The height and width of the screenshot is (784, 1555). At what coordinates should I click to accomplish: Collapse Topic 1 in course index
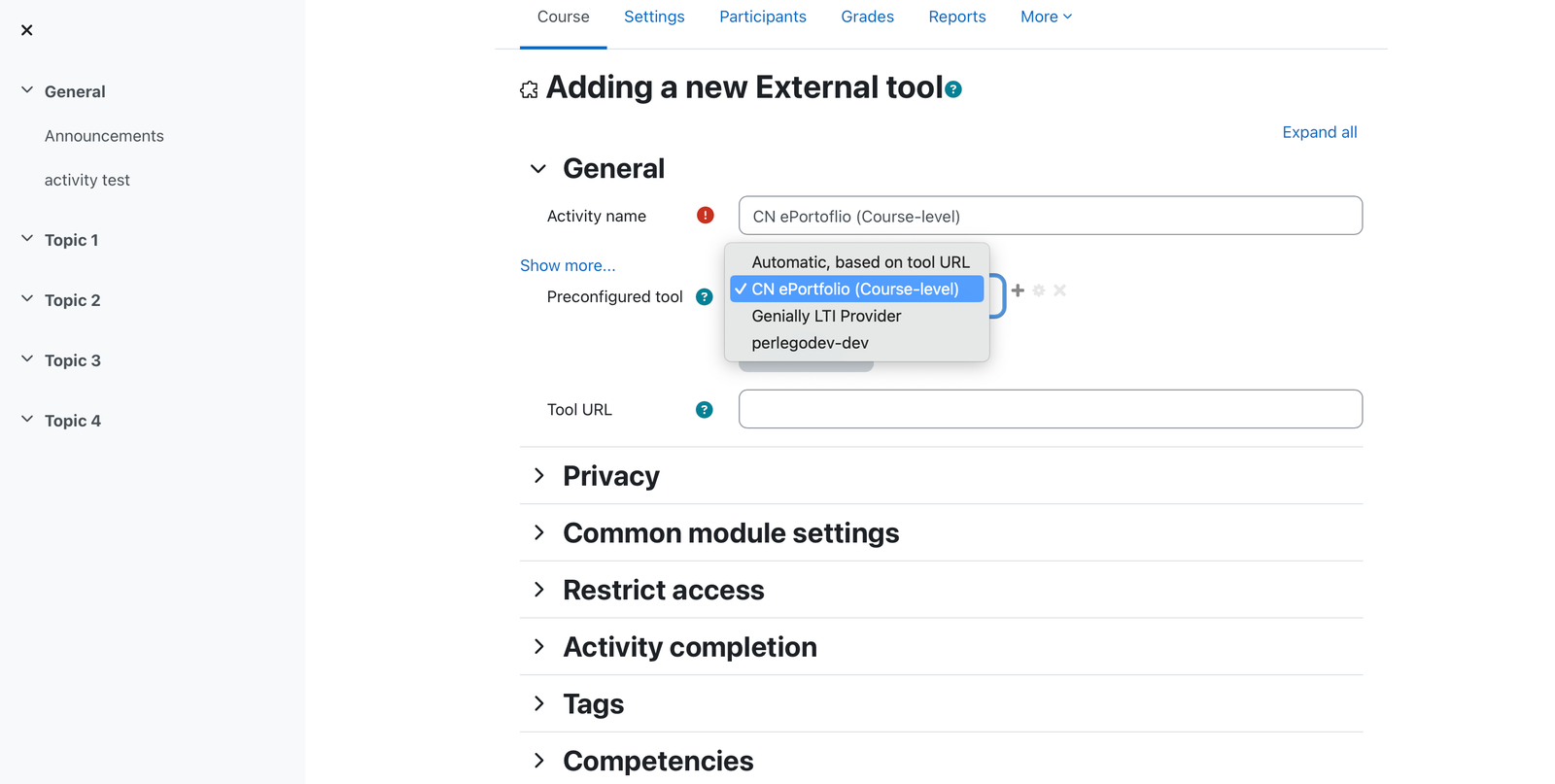(27, 239)
